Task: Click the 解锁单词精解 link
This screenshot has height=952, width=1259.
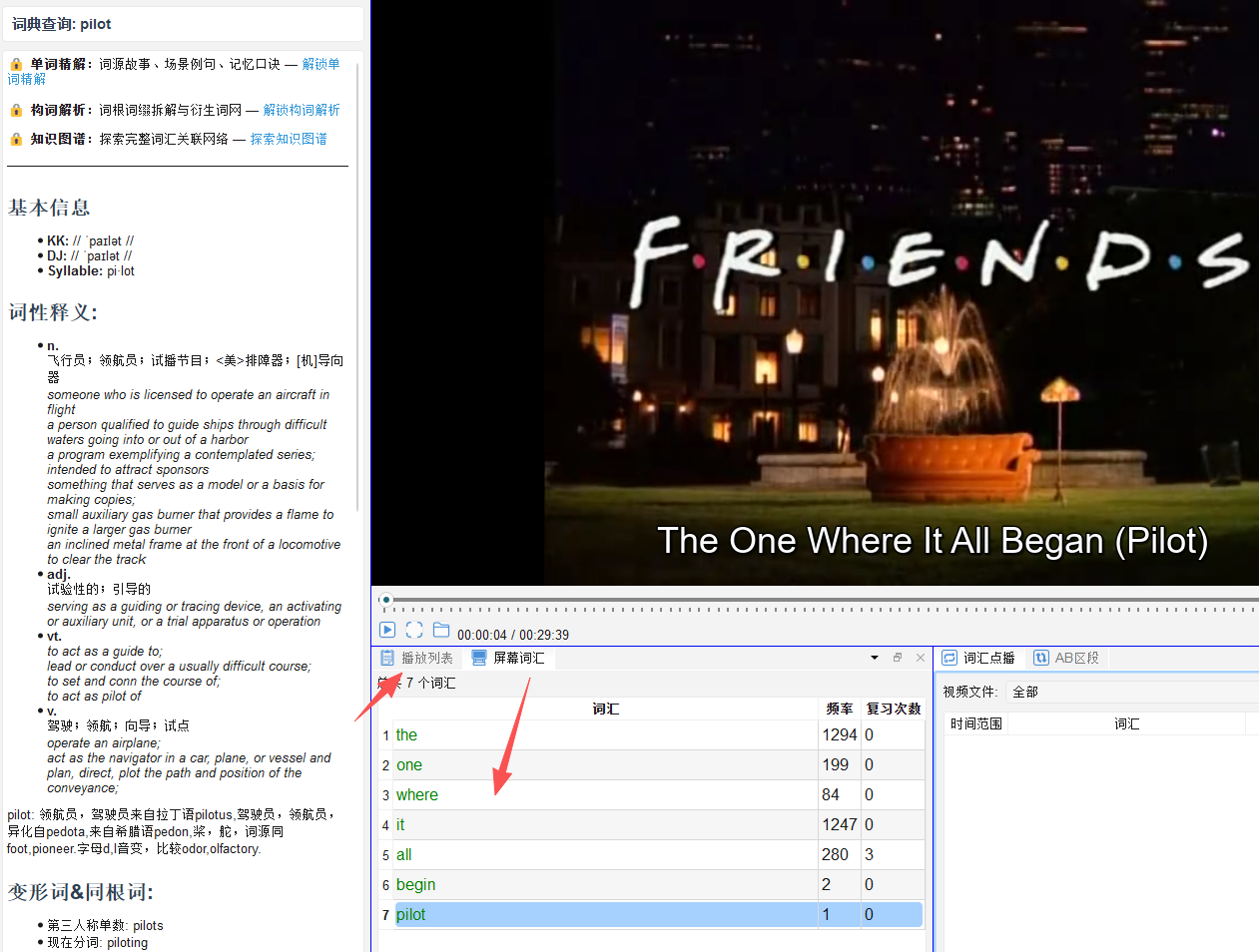Action: pos(320,64)
